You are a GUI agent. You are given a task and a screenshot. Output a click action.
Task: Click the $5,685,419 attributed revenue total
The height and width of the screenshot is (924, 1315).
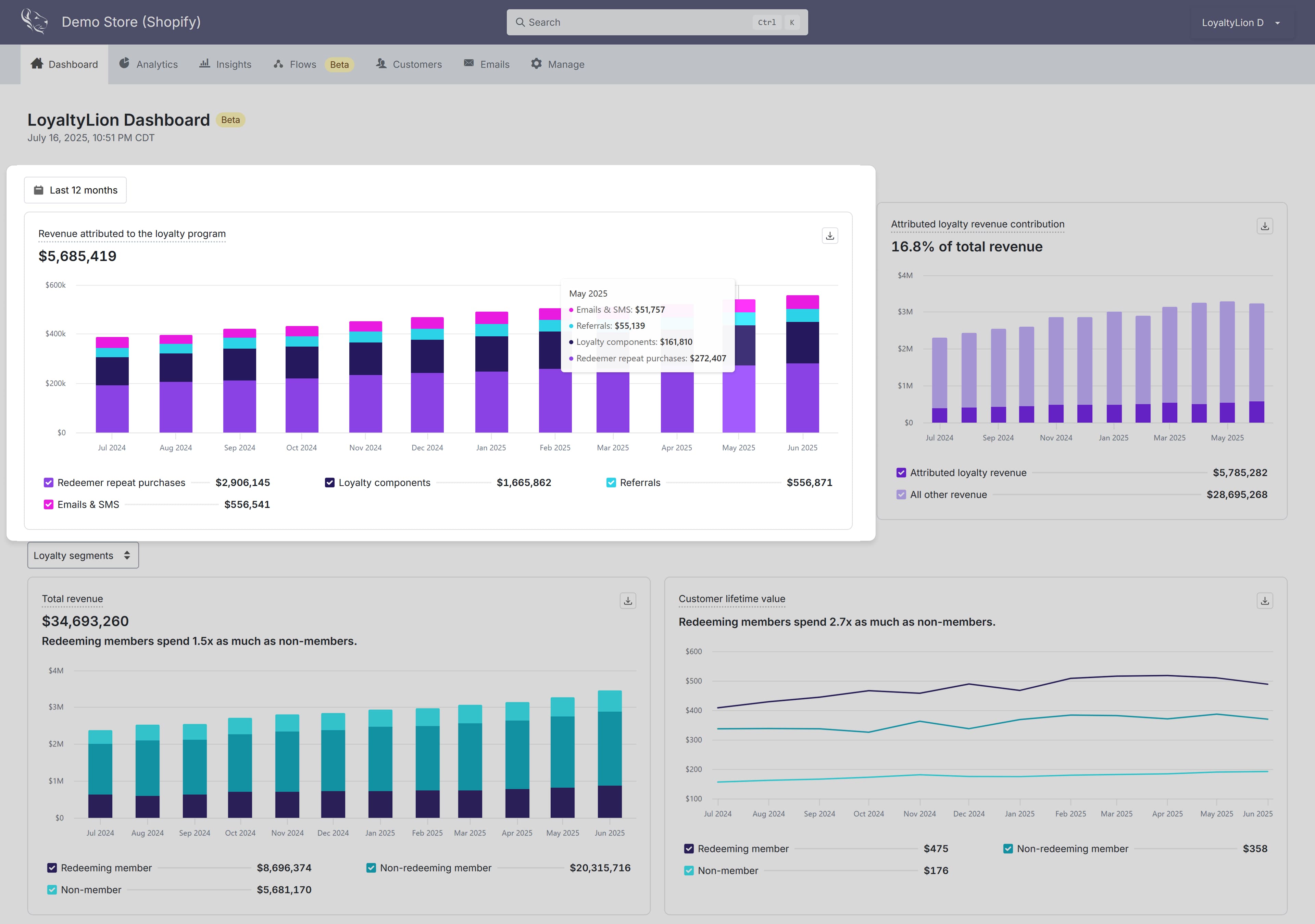pyautogui.click(x=77, y=256)
